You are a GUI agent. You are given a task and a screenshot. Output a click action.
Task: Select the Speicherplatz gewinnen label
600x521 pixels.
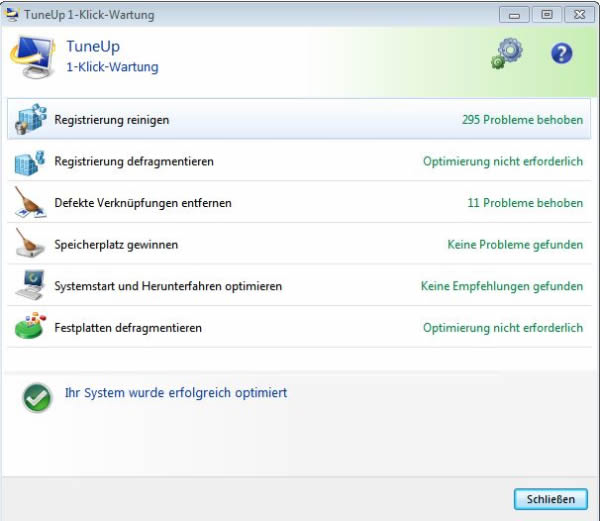(116, 244)
